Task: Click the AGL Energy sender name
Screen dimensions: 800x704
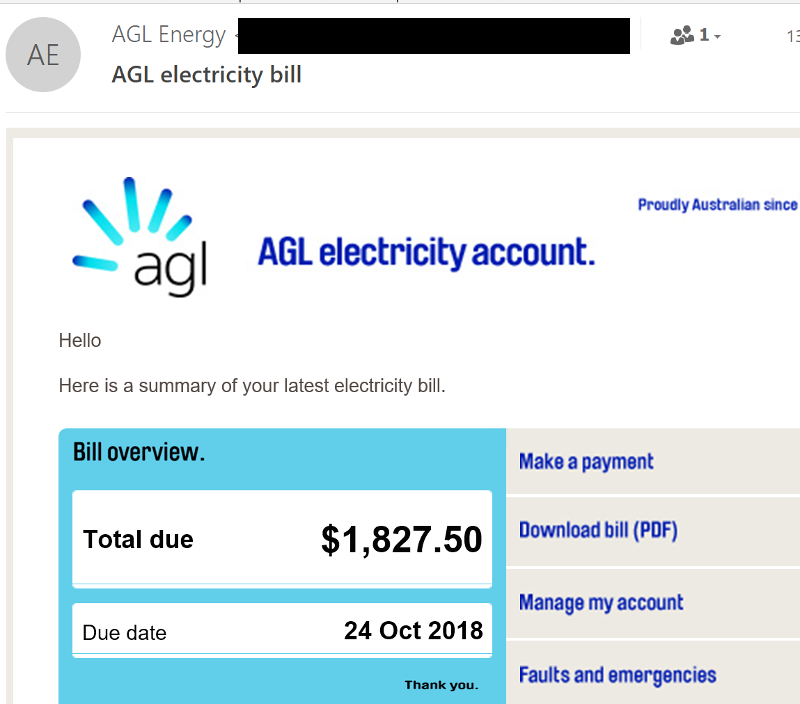Action: (168, 35)
